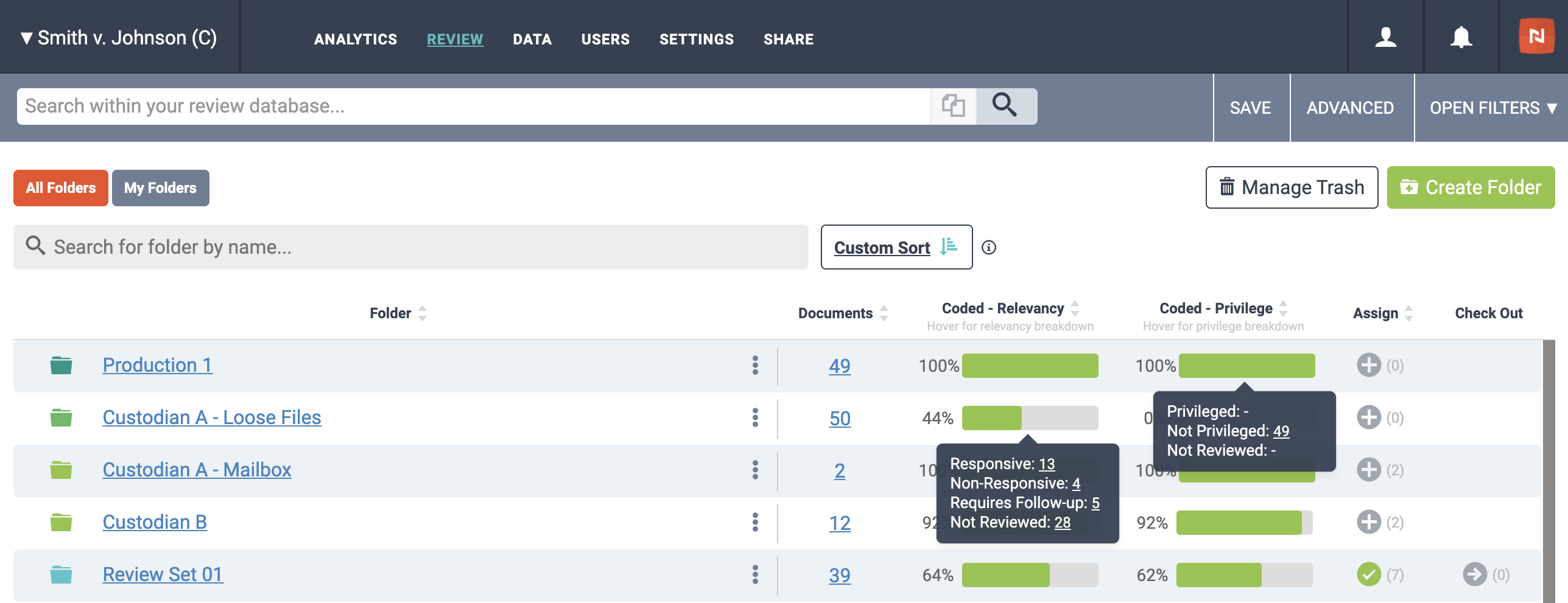Click the Production 1 folder icon
Screen dimensions: 1568x603
(x=61, y=365)
